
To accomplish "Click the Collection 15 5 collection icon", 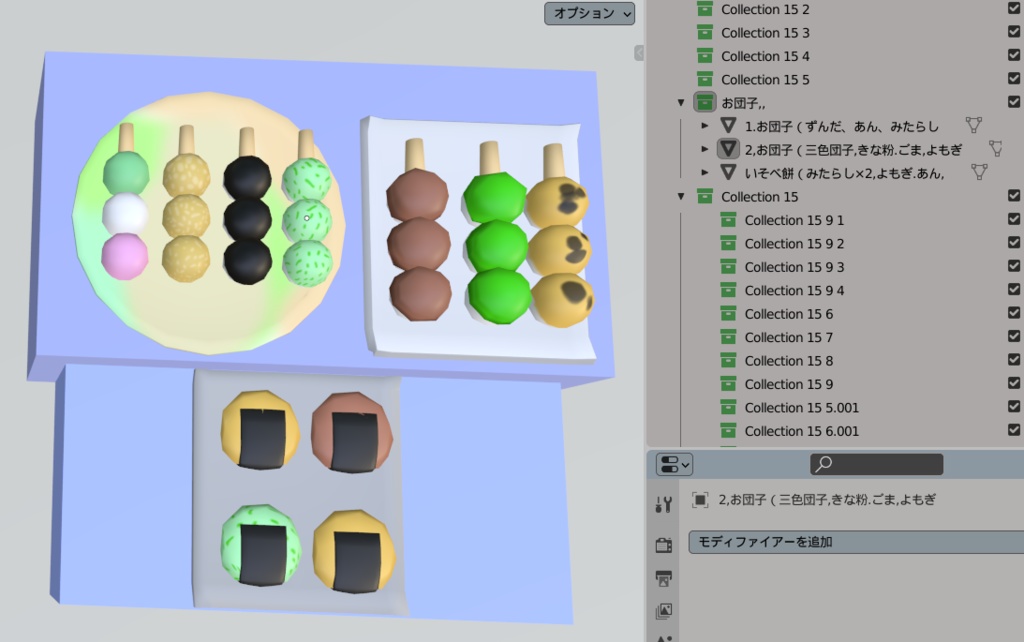I will (x=705, y=80).
